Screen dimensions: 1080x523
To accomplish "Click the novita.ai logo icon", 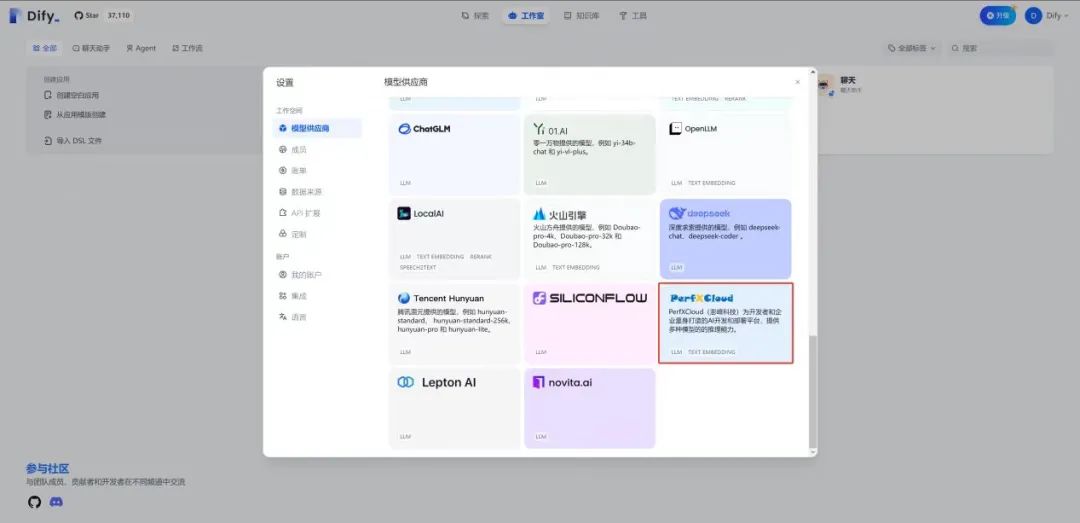I will point(539,382).
